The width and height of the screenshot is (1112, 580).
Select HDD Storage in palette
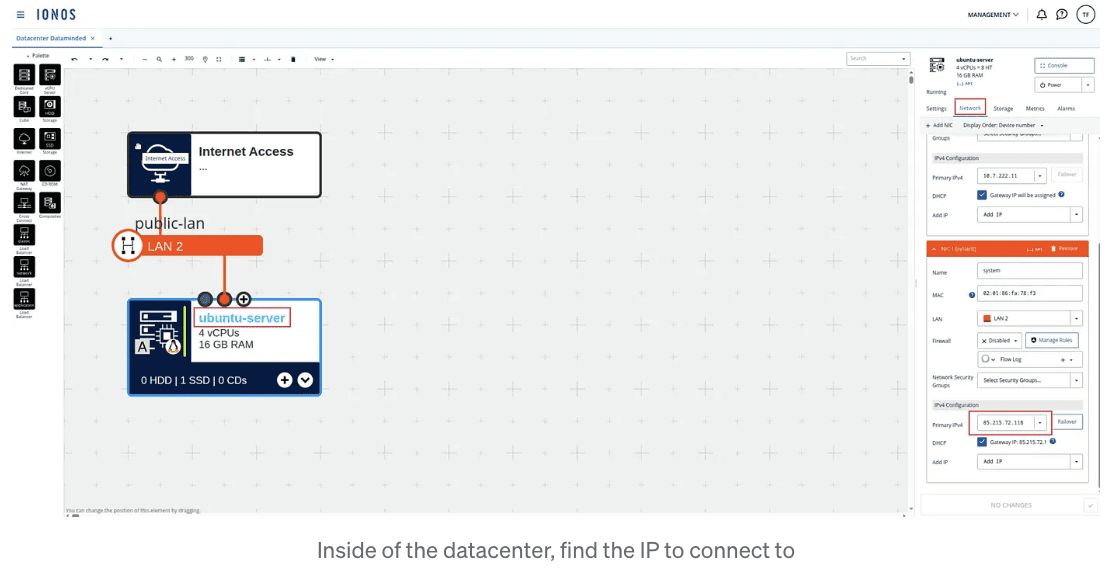[x=50, y=107]
